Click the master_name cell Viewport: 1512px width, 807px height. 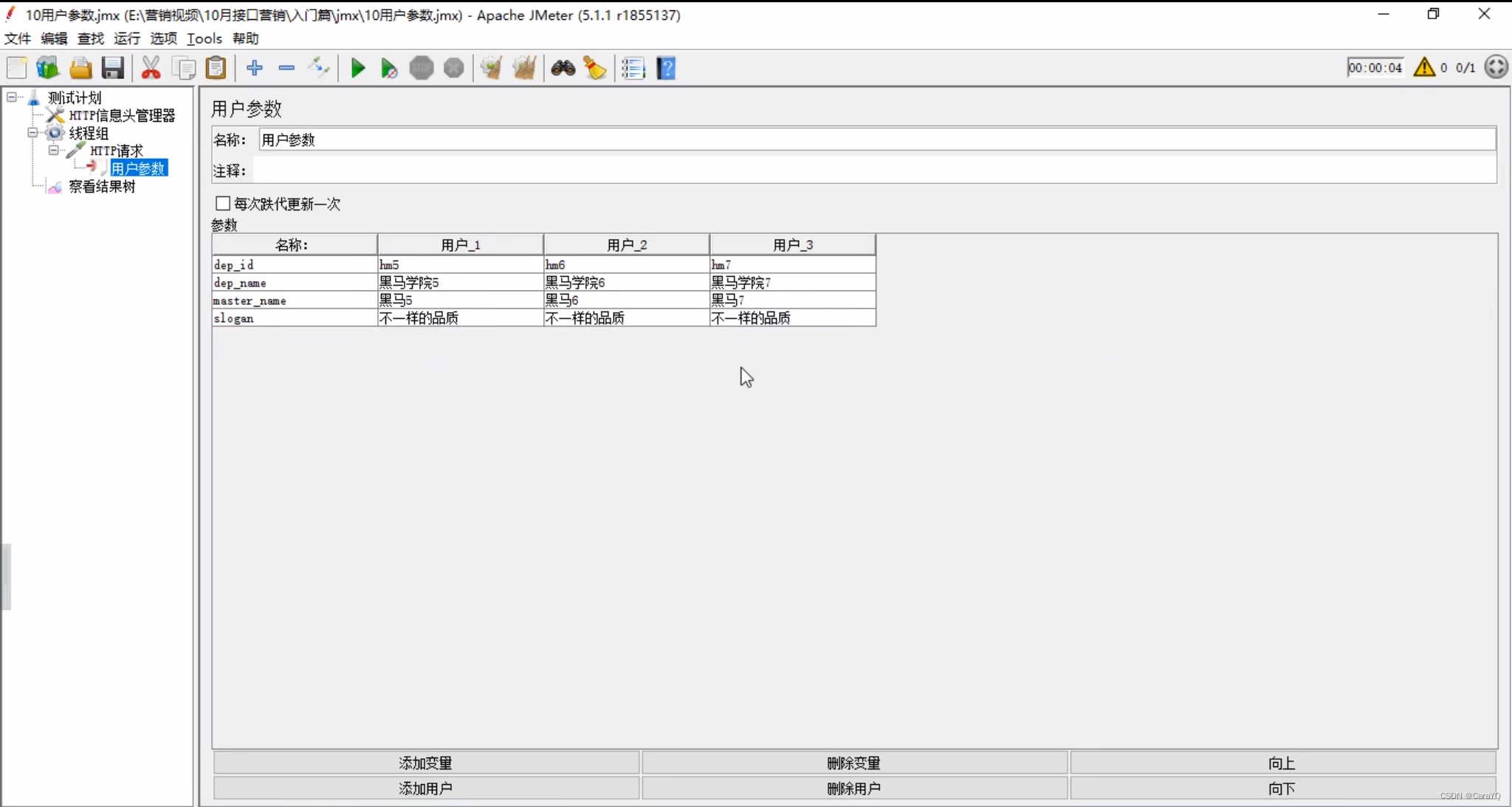pos(295,300)
